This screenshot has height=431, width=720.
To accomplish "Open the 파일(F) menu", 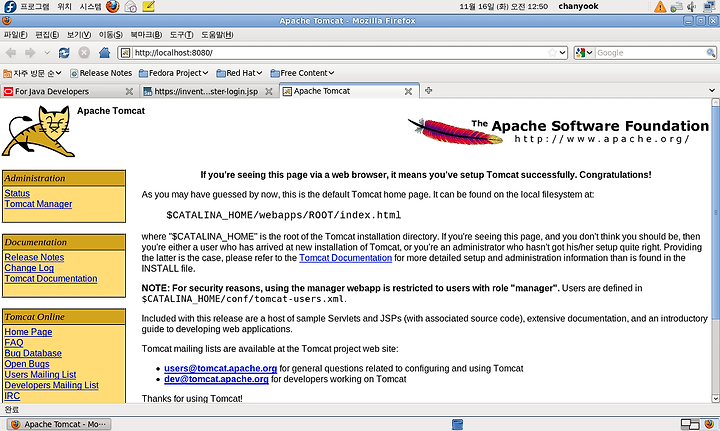I will pos(16,35).
